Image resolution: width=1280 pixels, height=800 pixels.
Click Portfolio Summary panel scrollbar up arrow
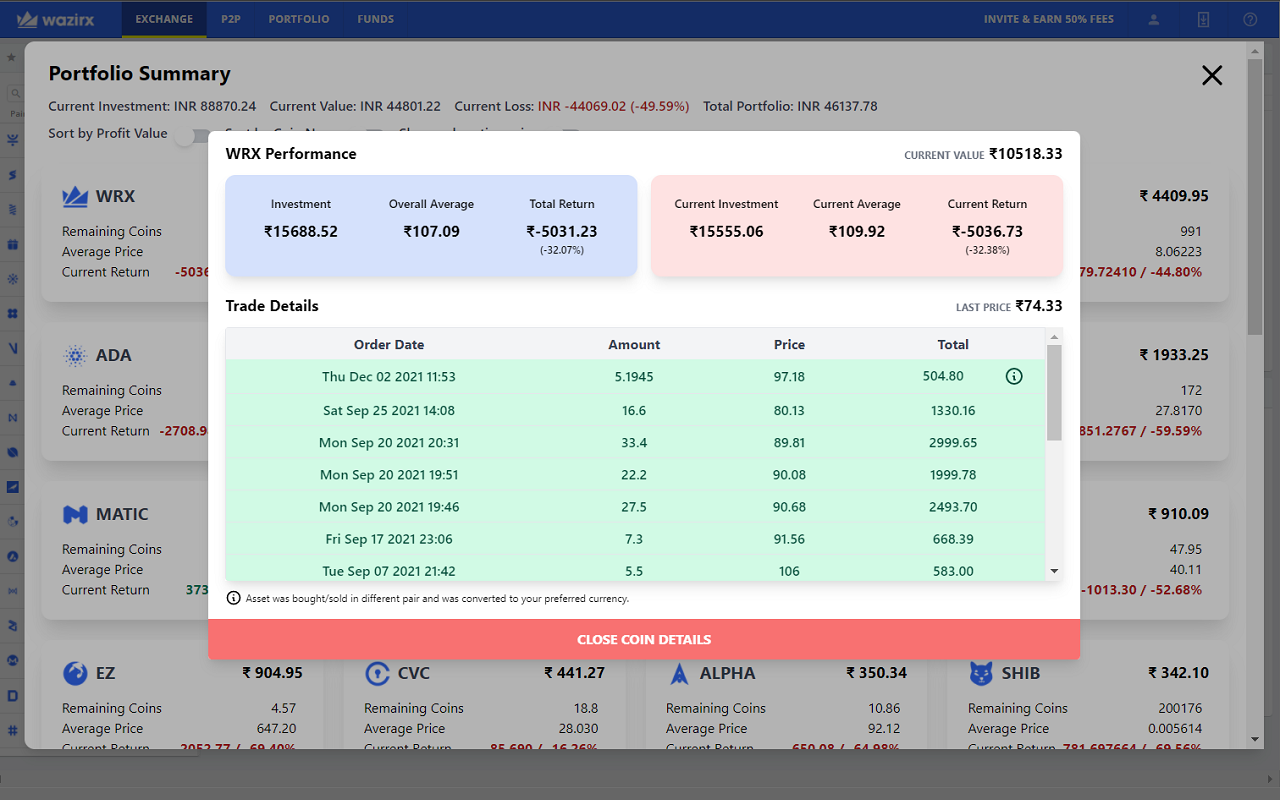coord(1256,50)
